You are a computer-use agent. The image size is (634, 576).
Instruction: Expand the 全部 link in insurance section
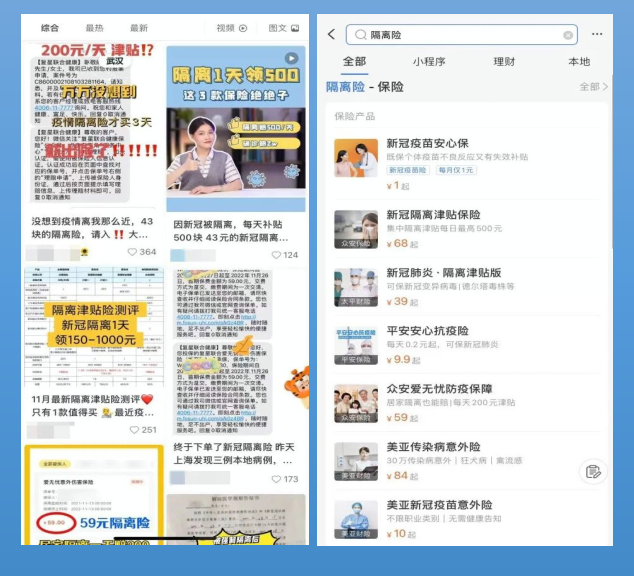pos(593,87)
